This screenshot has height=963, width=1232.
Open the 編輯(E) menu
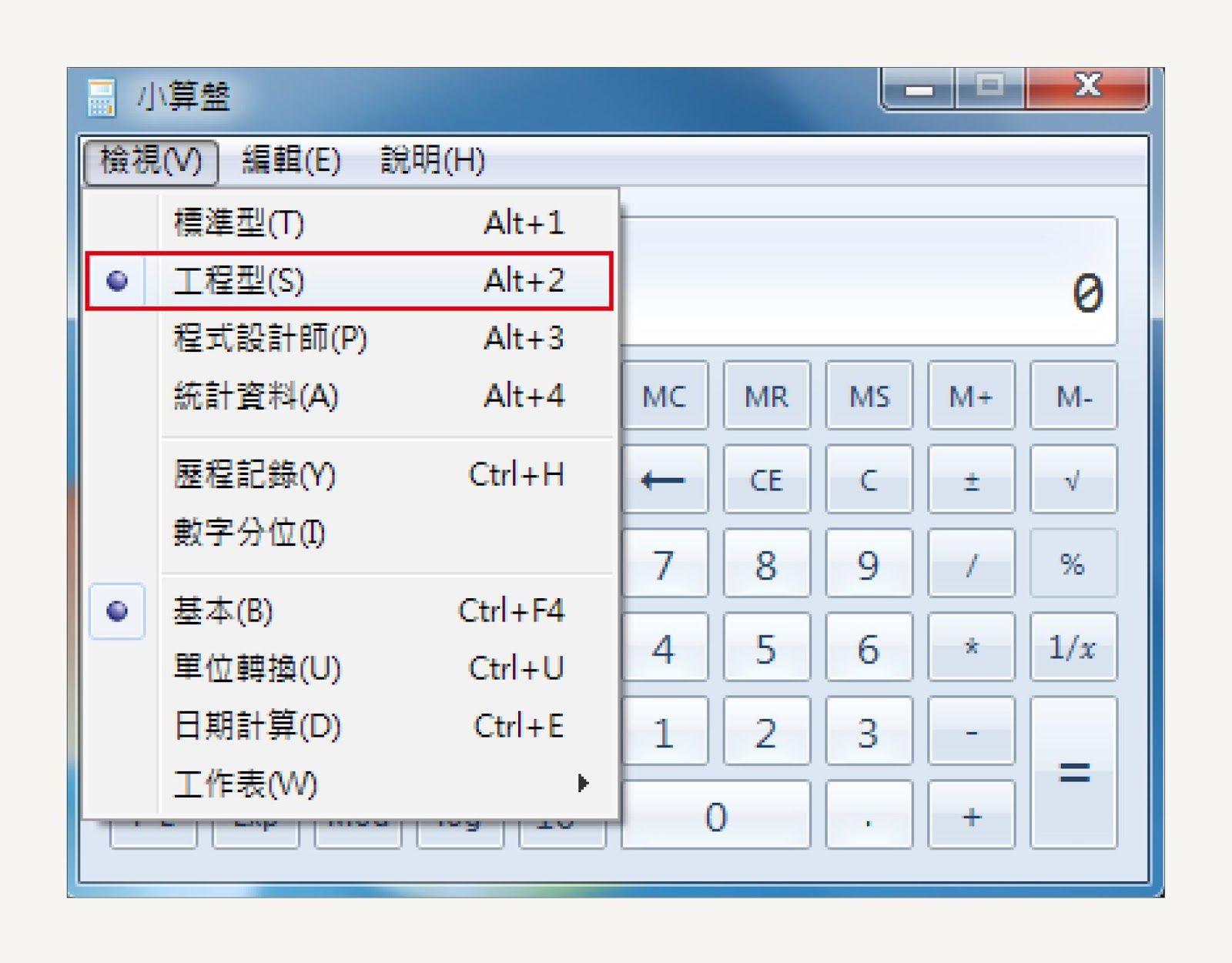click(291, 162)
